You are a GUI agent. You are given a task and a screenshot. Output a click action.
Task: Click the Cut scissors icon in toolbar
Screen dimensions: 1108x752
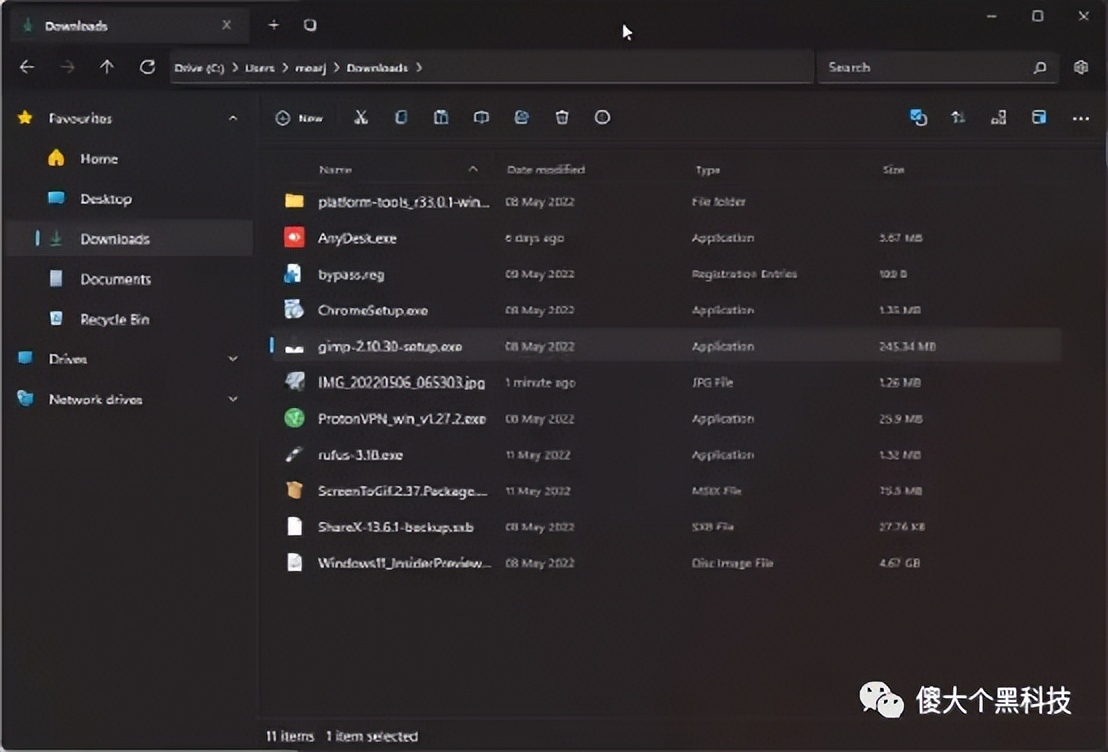tap(361, 118)
